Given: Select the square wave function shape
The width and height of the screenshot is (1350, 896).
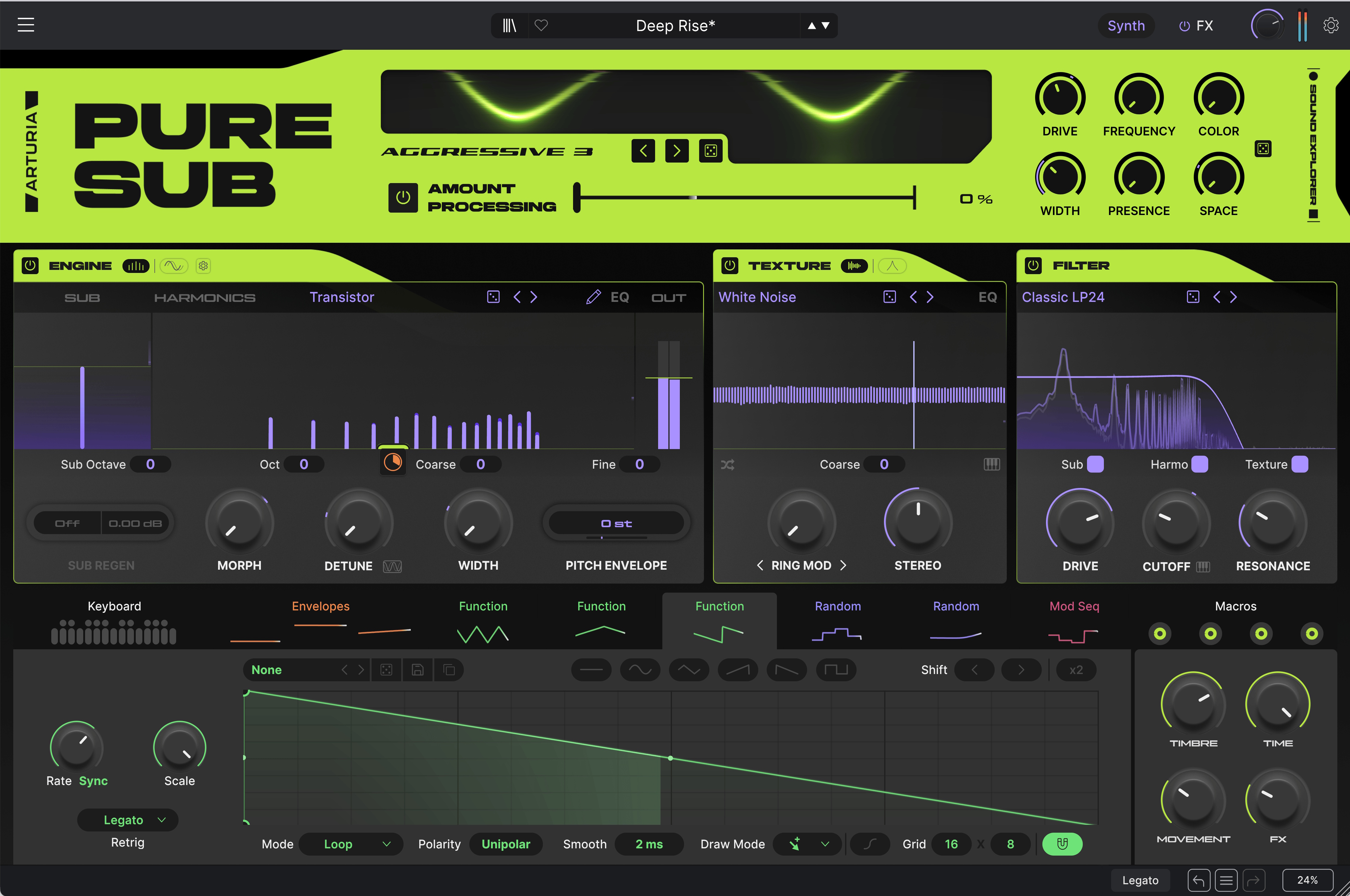Looking at the screenshot, I should (x=836, y=670).
